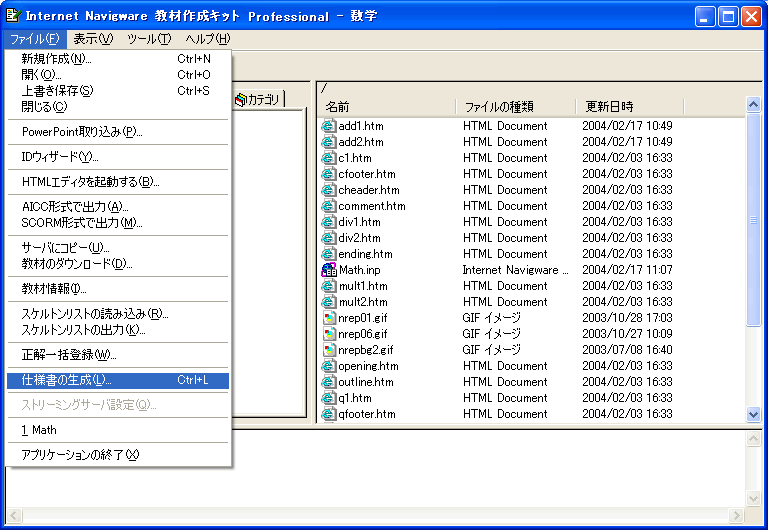The width and height of the screenshot is (768, 530).
Task: Click bottom pane scroll left arrow
Action: (13, 515)
